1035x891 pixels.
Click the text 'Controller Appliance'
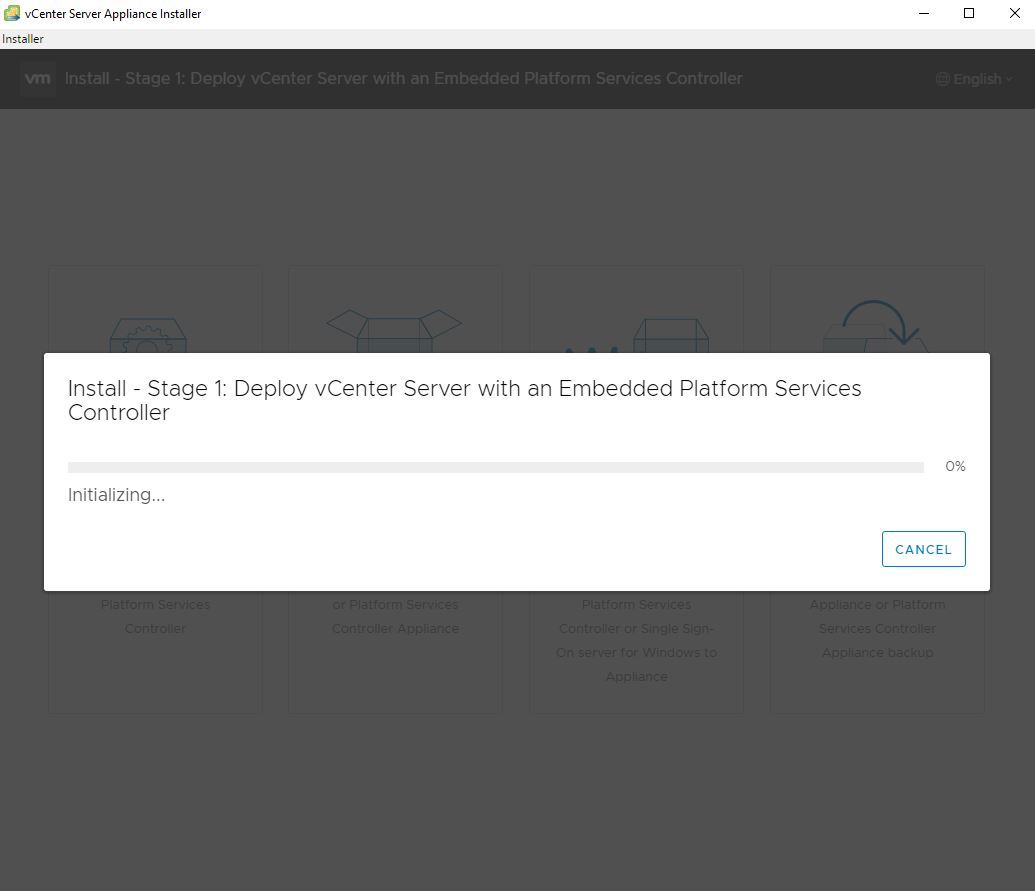395,628
